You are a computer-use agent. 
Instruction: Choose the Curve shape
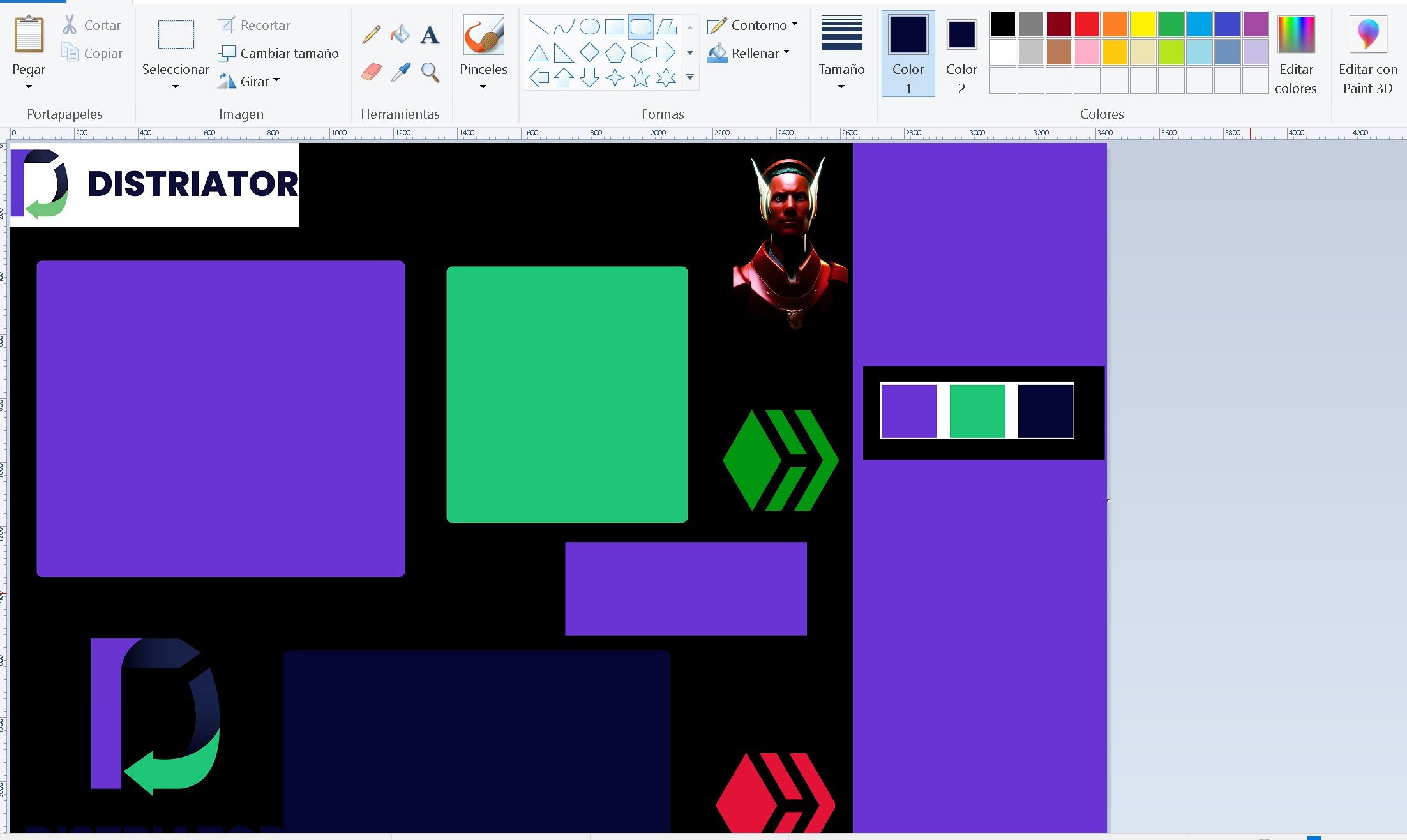tap(564, 27)
